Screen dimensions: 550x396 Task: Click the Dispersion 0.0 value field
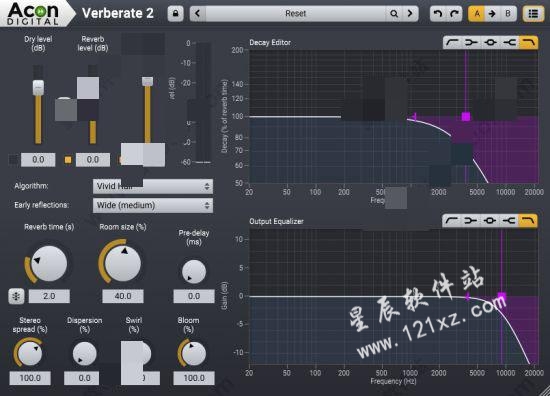point(82,378)
